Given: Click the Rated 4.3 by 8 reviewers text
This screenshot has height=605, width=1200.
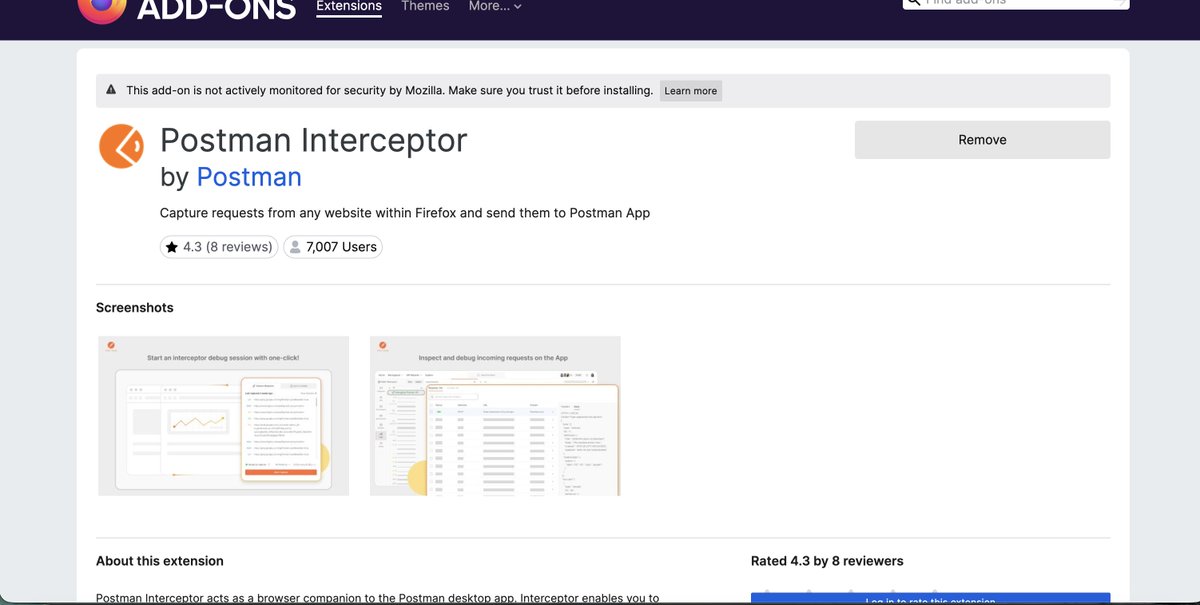Looking at the screenshot, I should coord(827,561).
